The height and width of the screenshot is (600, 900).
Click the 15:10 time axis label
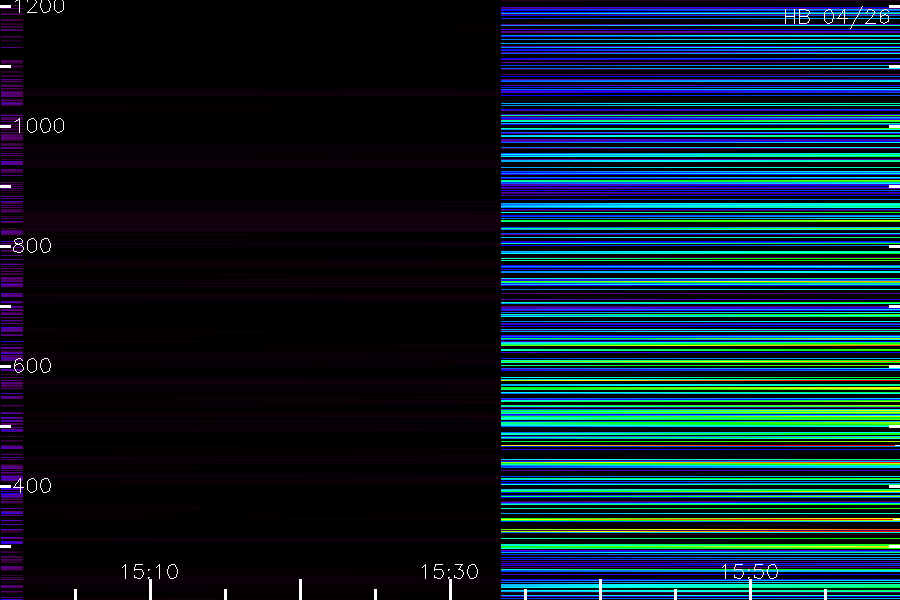[x=150, y=571]
